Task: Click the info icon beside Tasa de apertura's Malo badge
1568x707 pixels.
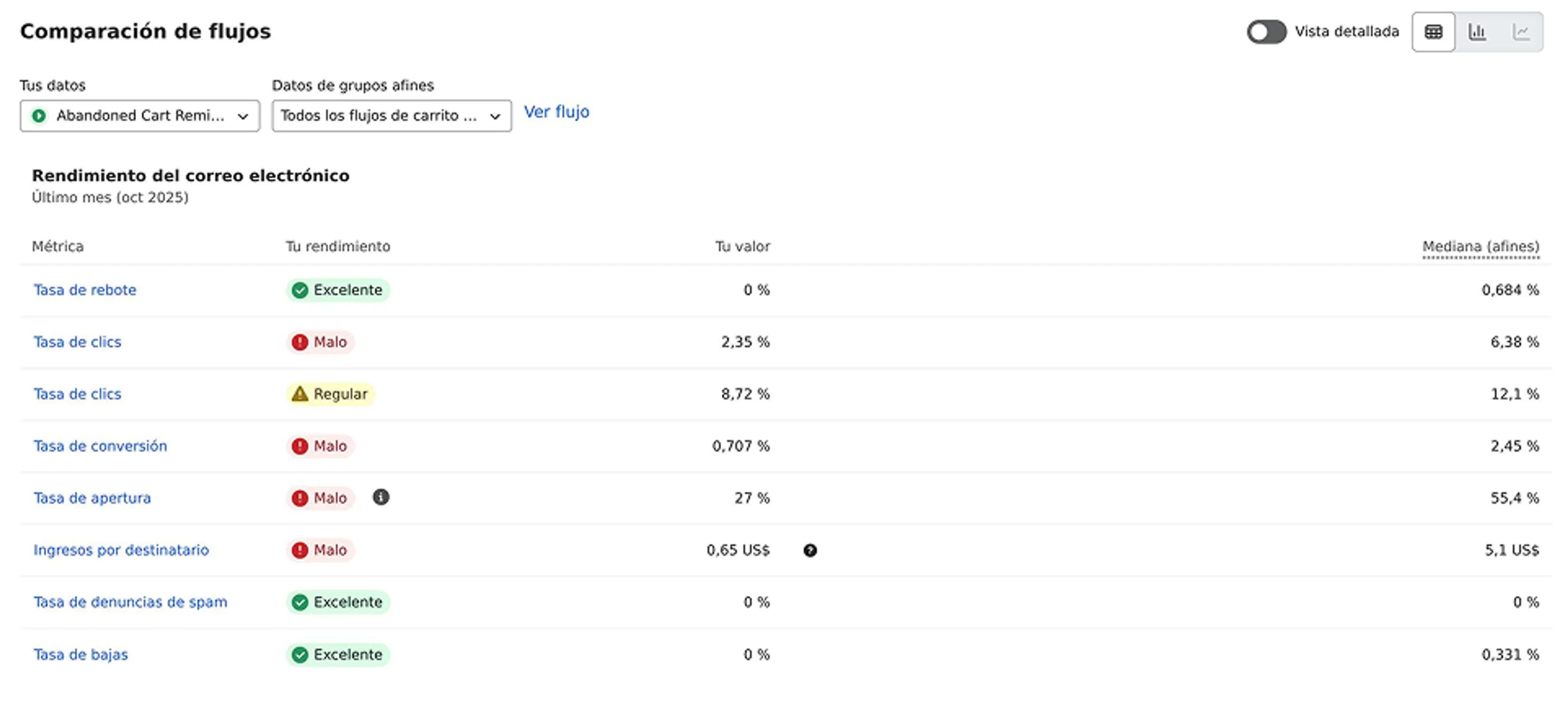Action: tap(382, 498)
